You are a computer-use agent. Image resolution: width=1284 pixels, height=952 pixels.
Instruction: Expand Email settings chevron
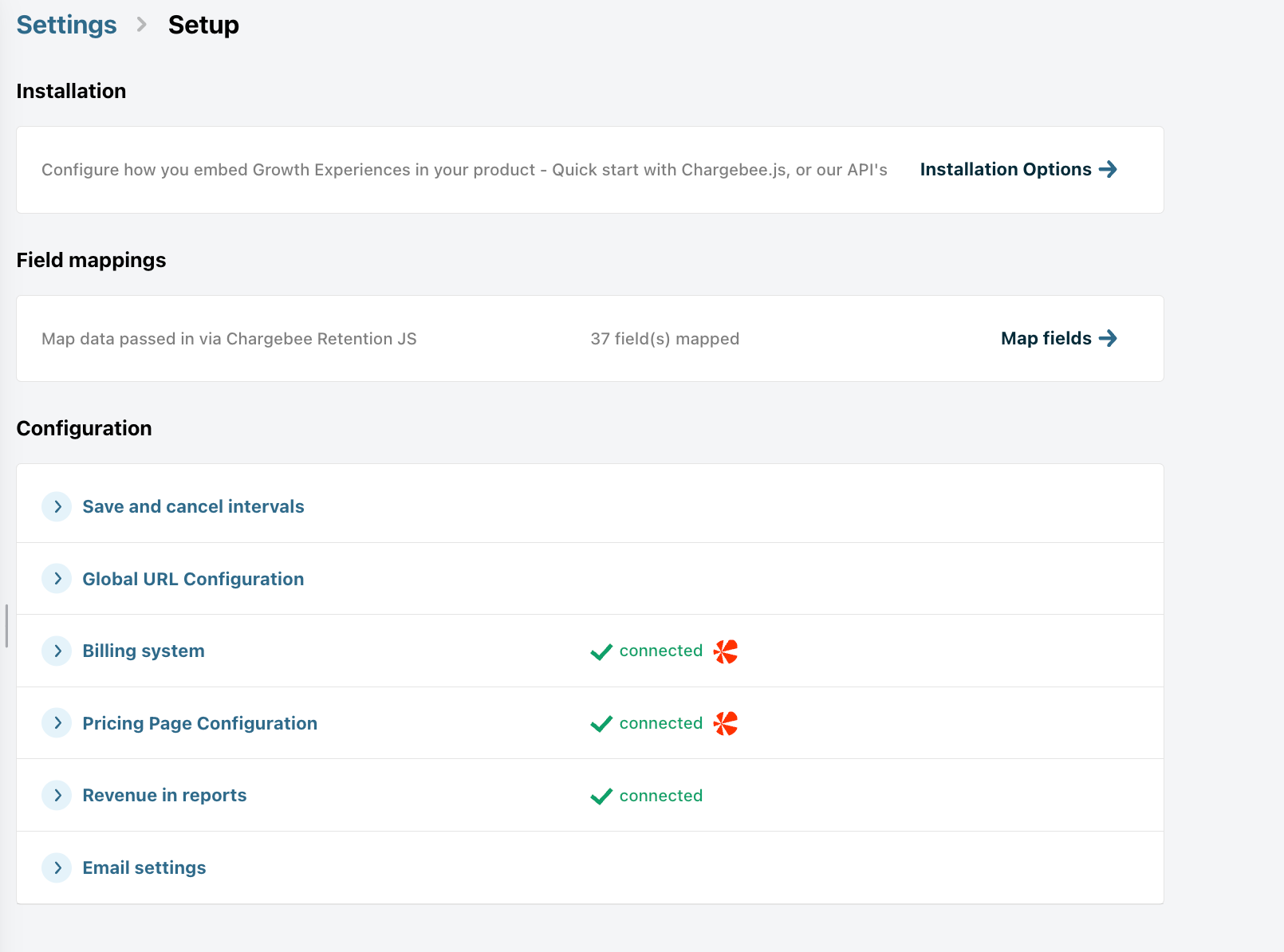tap(57, 867)
